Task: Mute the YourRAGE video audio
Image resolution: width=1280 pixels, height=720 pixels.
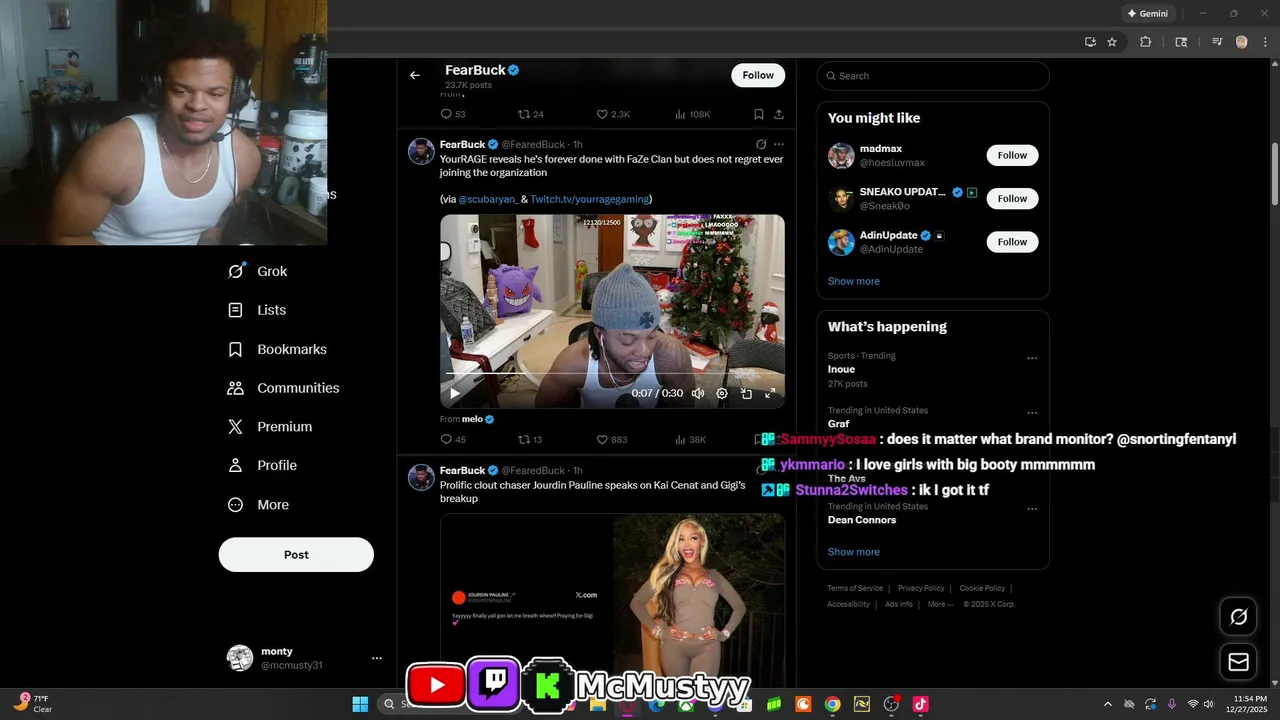Action: tap(698, 393)
